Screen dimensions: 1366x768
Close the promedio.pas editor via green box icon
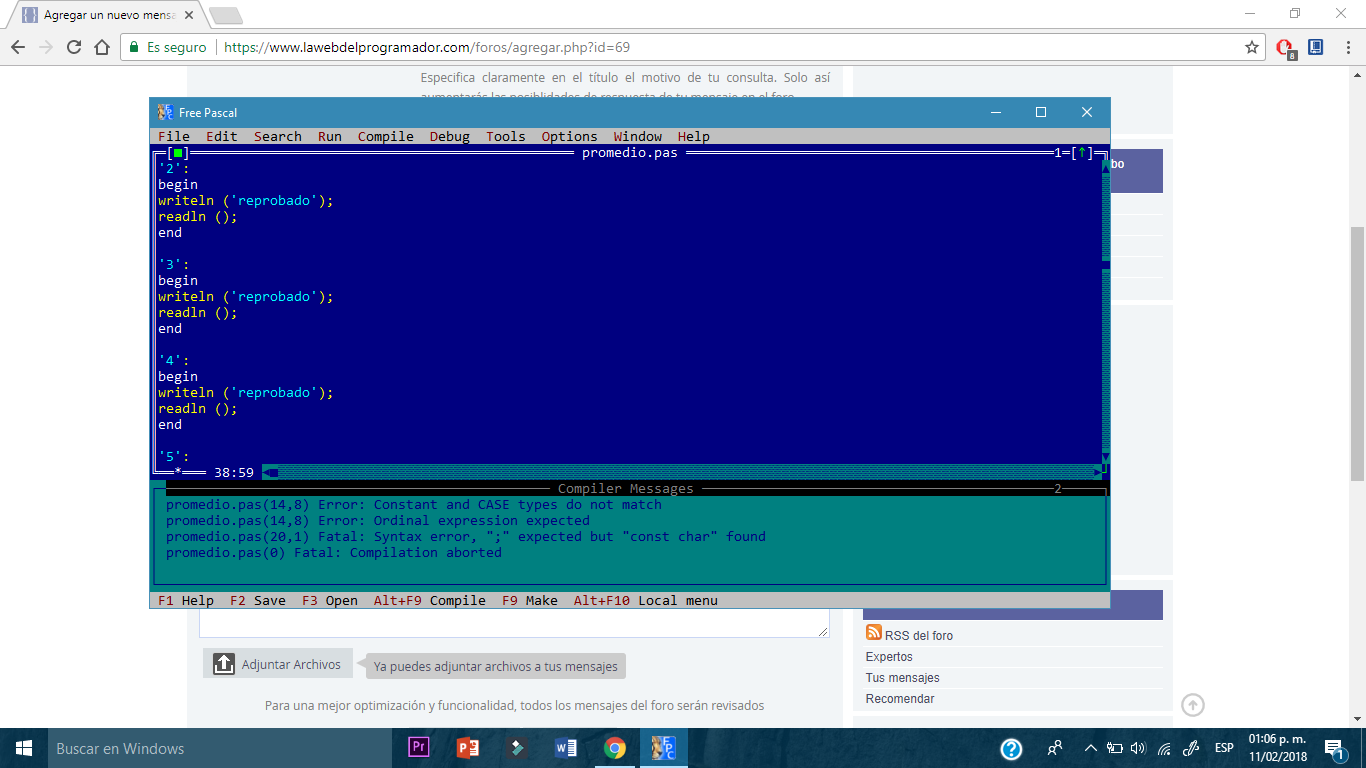click(178, 153)
